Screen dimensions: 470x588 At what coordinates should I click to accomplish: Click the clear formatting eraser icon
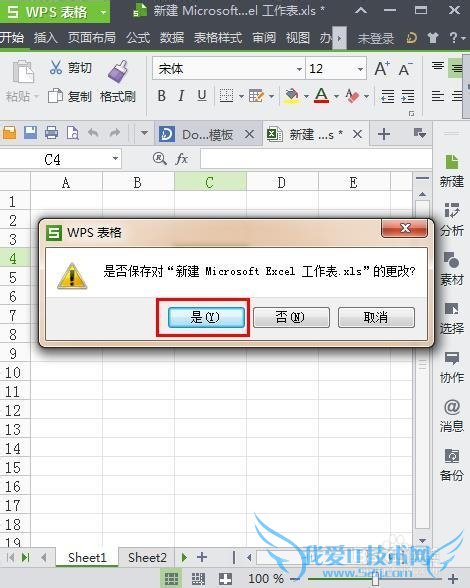[x=352, y=96]
